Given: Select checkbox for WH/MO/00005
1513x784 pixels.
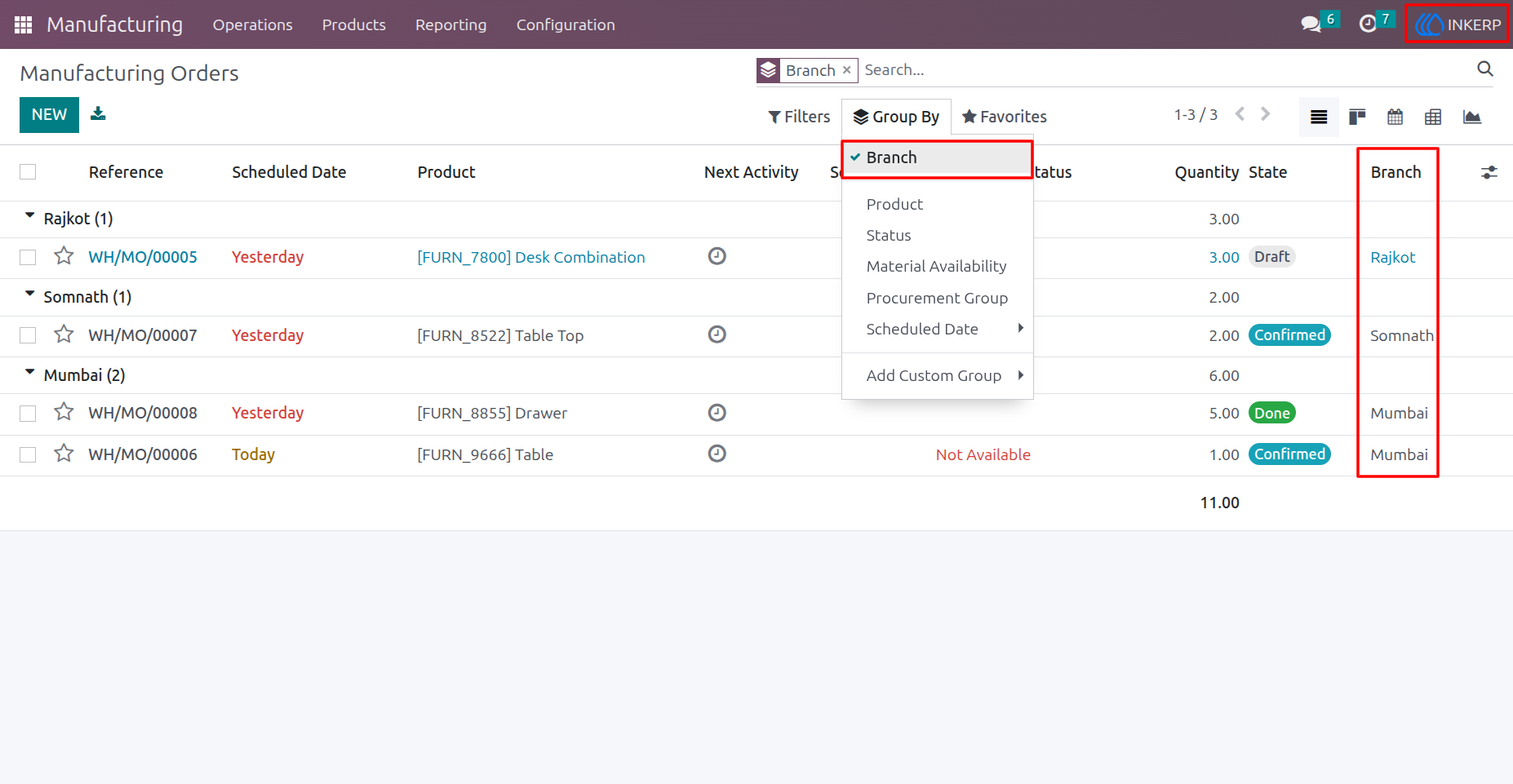Looking at the screenshot, I should [28, 257].
